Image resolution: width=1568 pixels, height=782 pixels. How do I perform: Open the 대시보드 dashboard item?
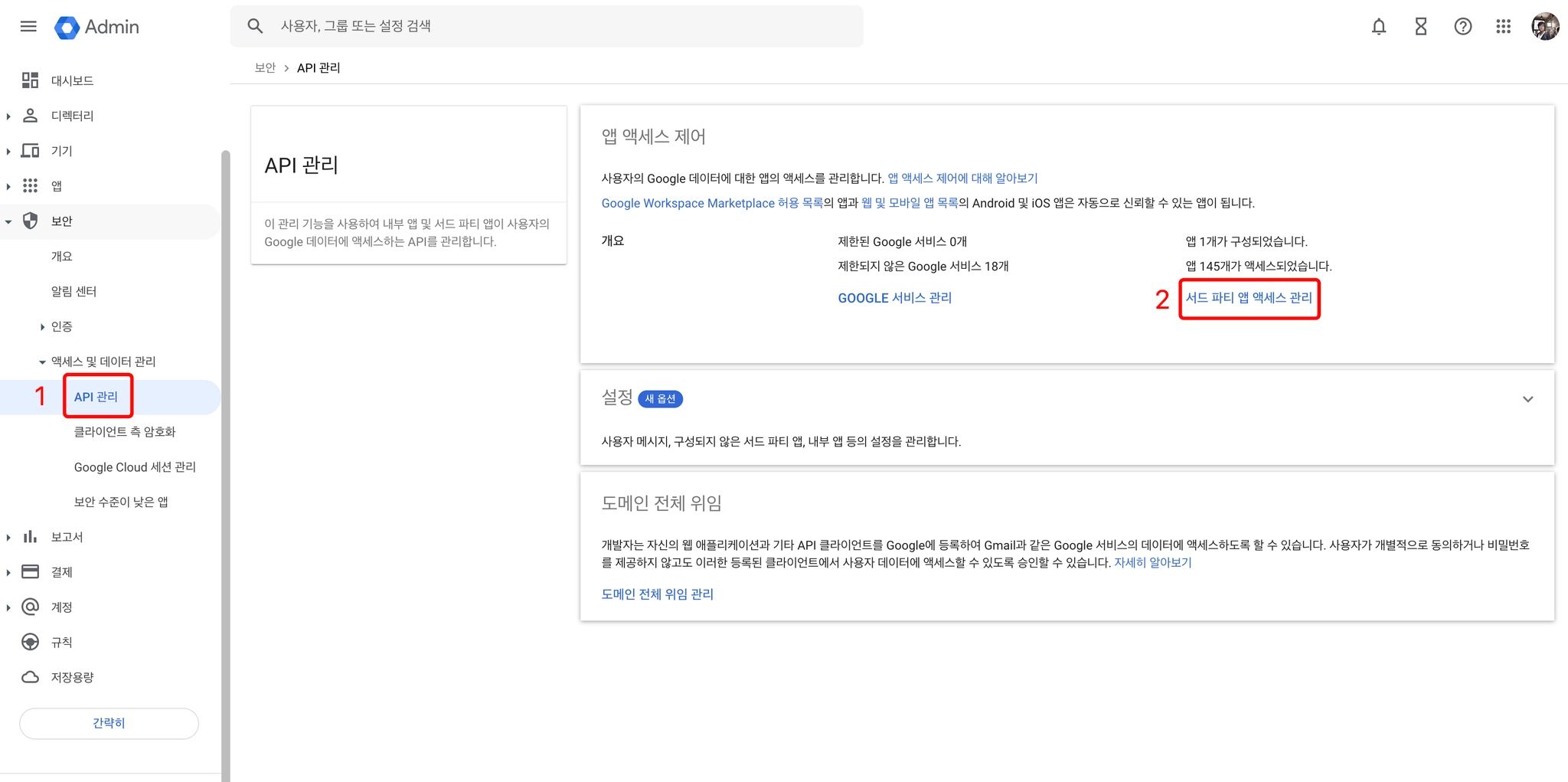pyautogui.click(x=72, y=80)
